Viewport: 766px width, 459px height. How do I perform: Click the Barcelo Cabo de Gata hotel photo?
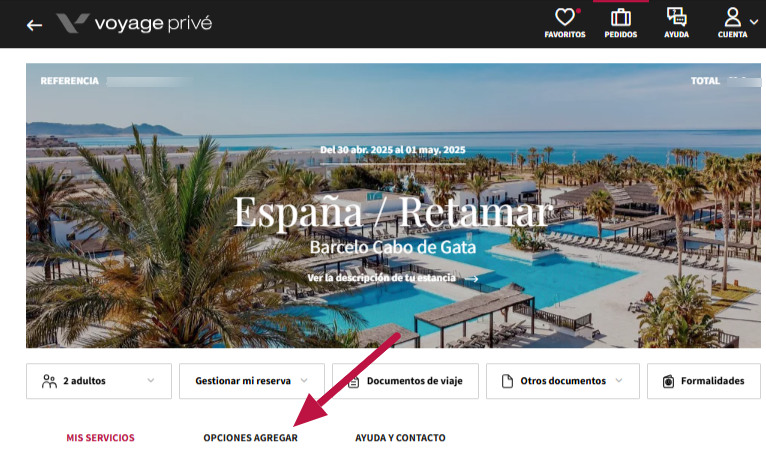point(393,206)
